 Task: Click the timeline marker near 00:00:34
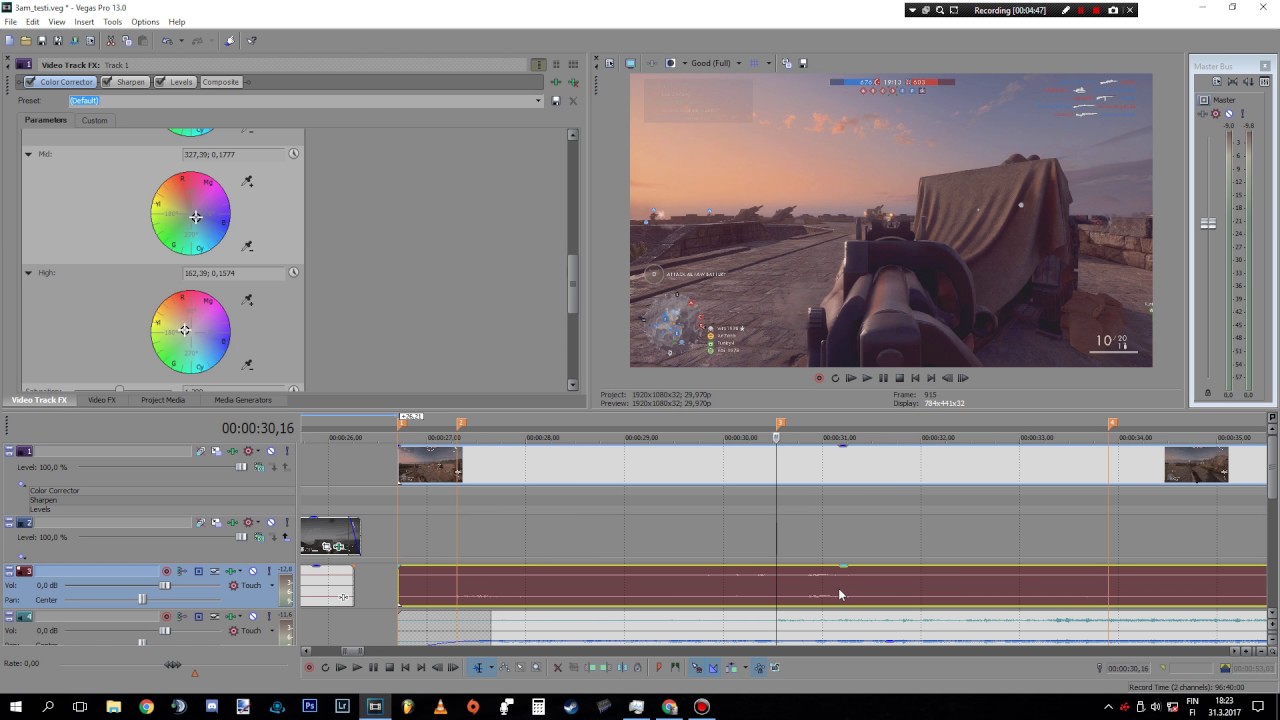point(1112,424)
